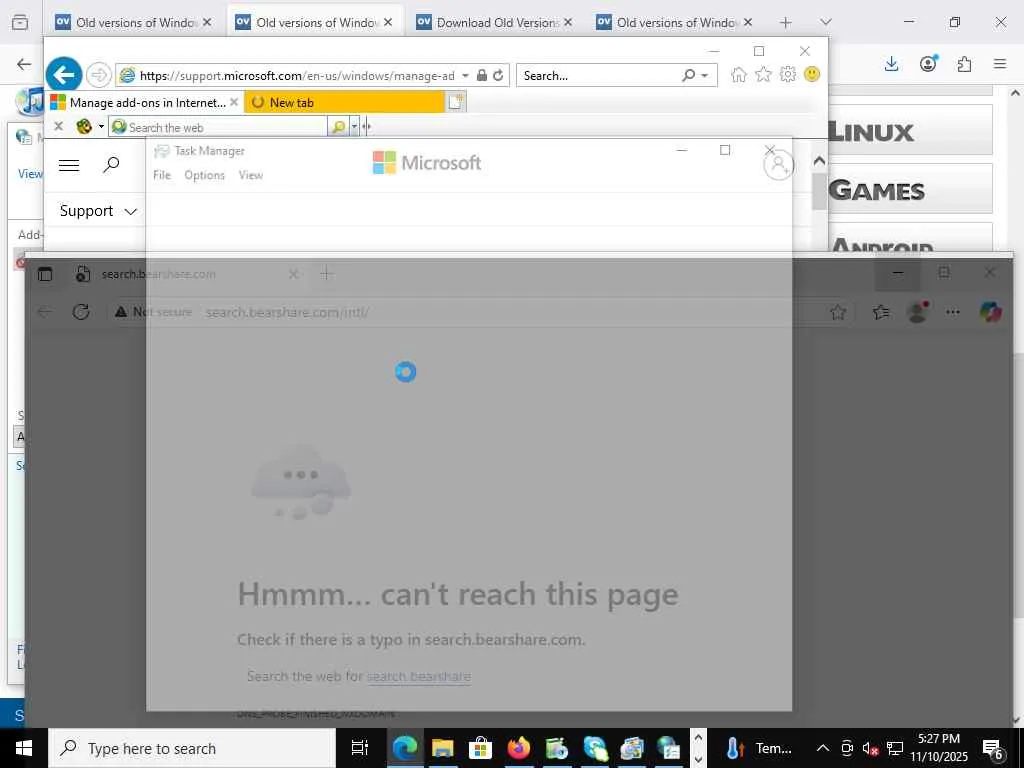Open a new tab in Firefox

[x=786, y=22]
